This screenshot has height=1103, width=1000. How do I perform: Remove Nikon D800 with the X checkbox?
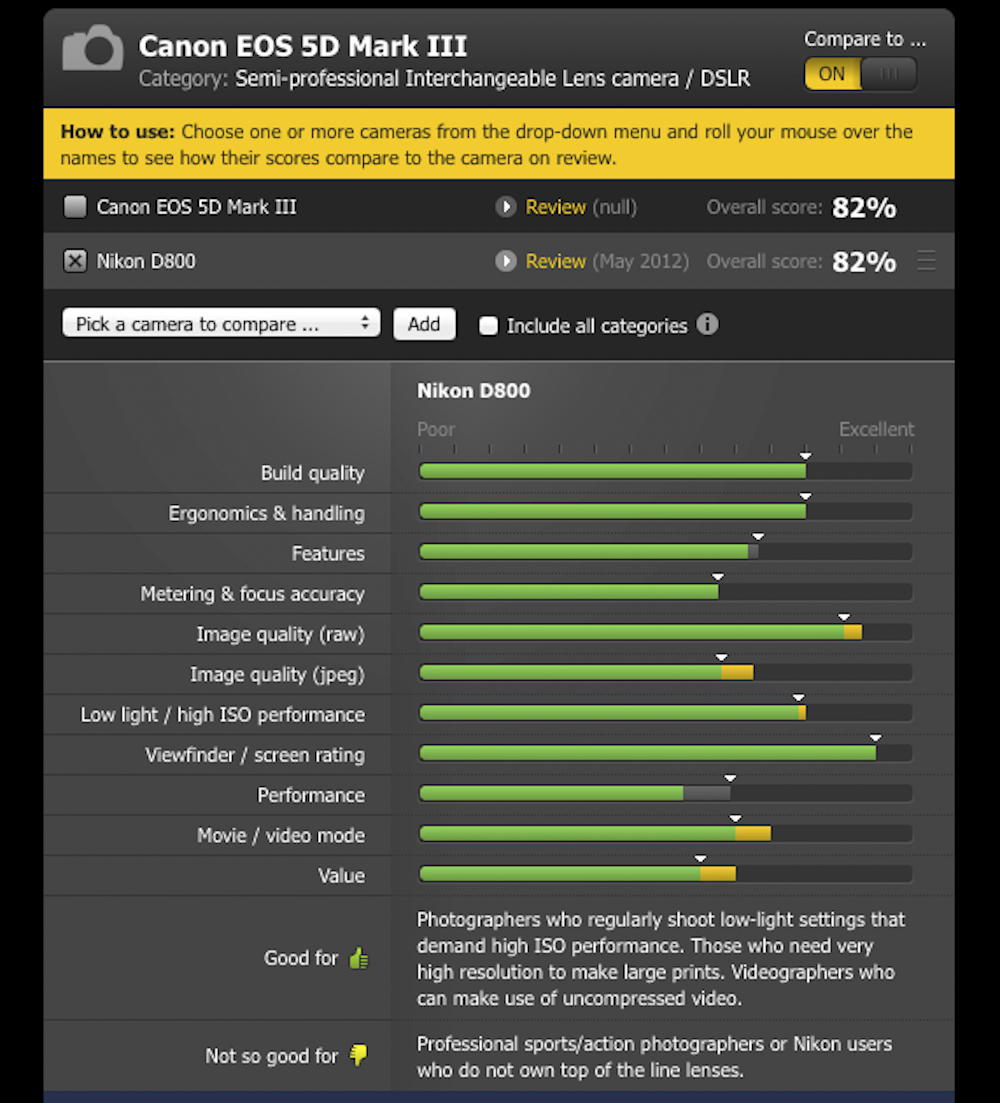point(75,261)
